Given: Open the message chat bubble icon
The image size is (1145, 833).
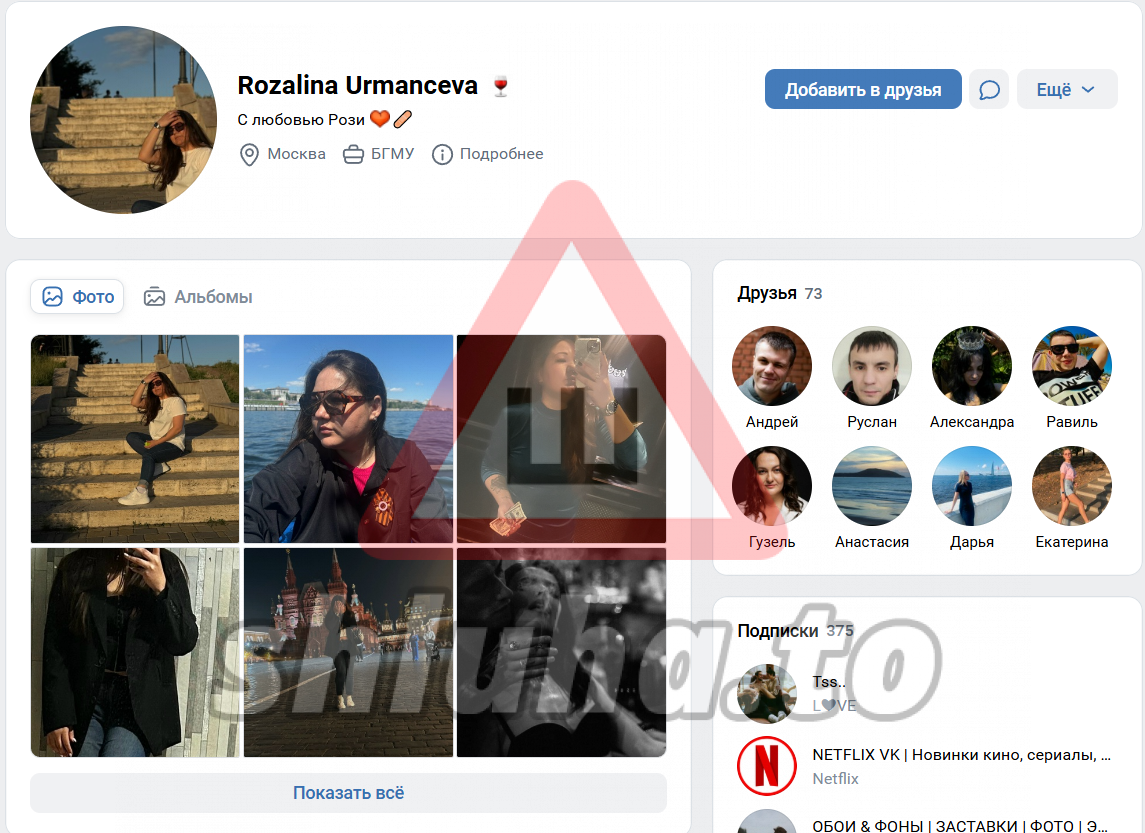Looking at the screenshot, I should (x=989, y=90).
